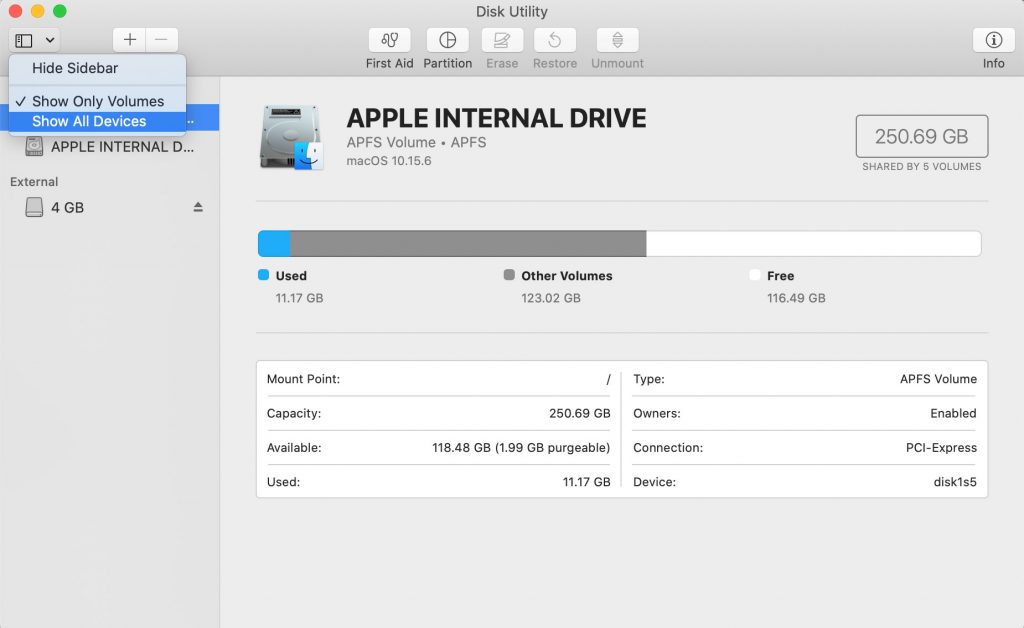
Task: Click the minus volume button
Action: tap(161, 40)
